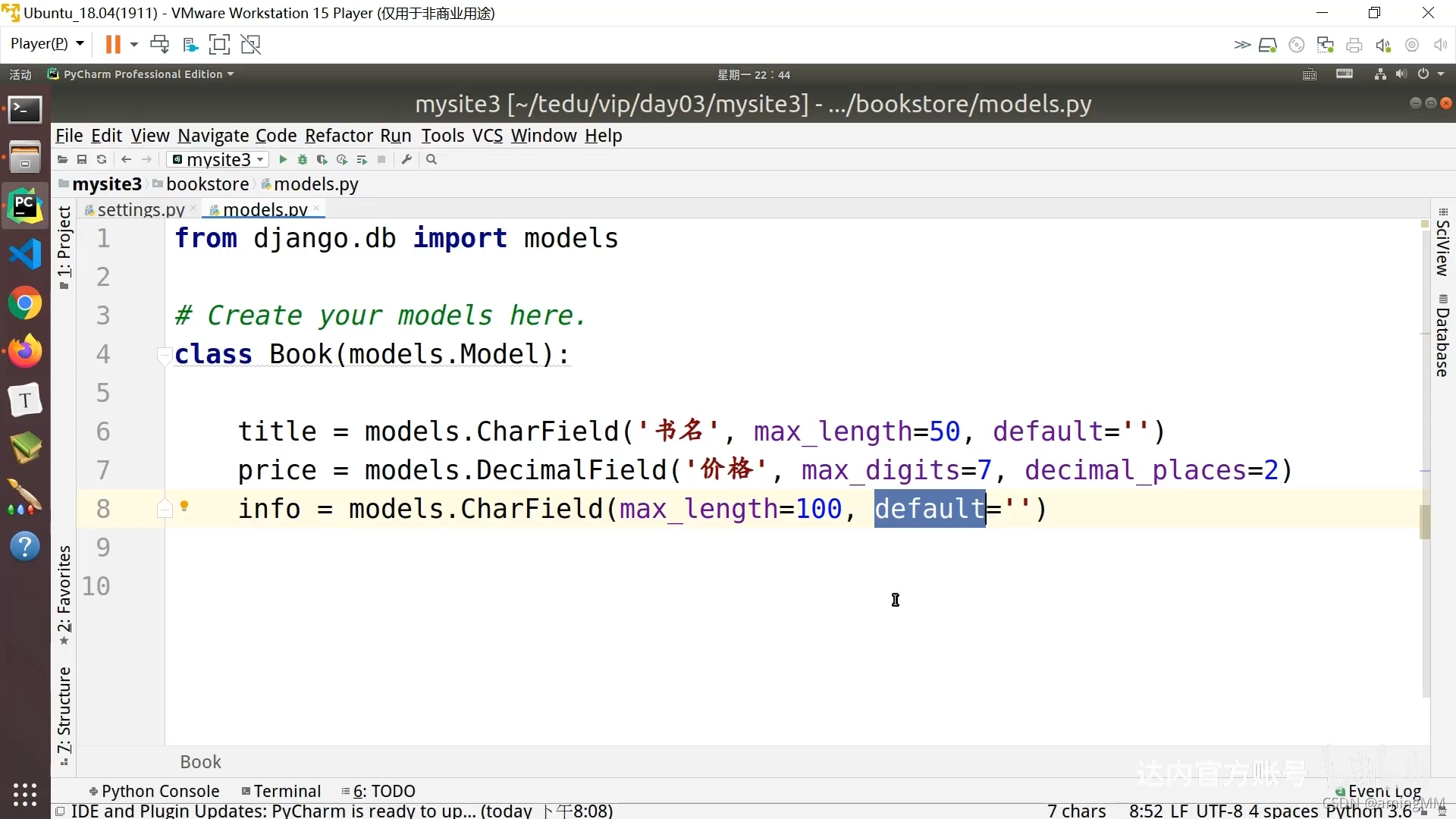The image size is (1456, 819).
Task: Open the Refactor menu
Action: click(x=338, y=136)
